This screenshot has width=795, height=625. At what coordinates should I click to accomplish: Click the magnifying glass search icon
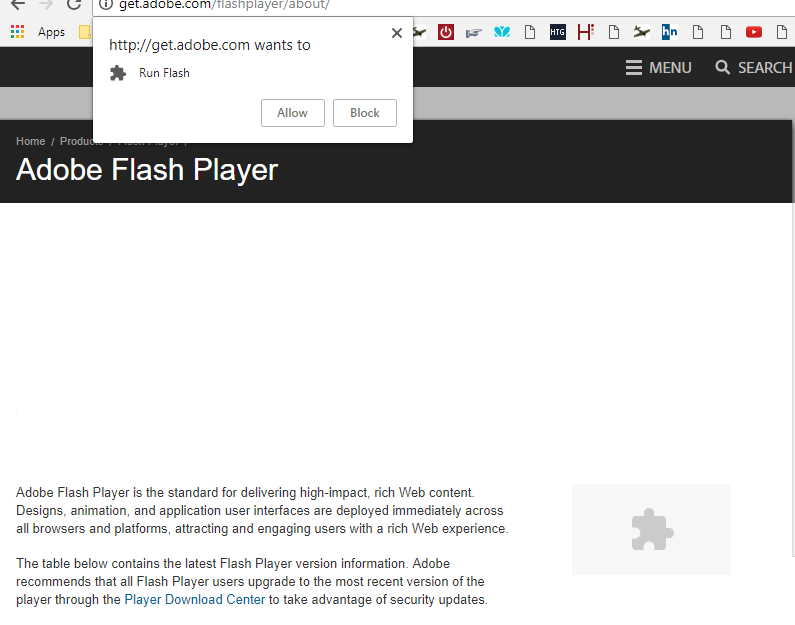pos(722,67)
